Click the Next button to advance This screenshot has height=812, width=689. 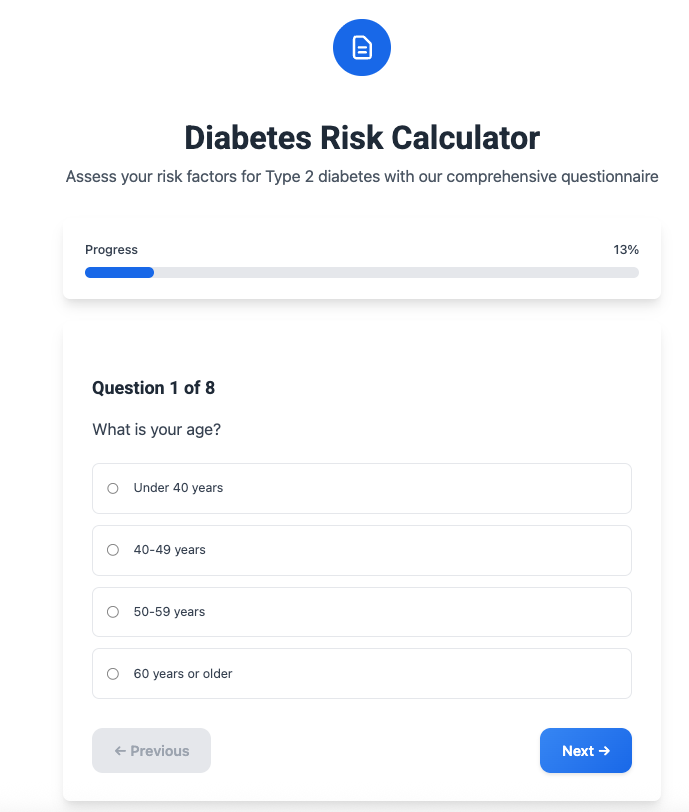(x=585, y=750)
